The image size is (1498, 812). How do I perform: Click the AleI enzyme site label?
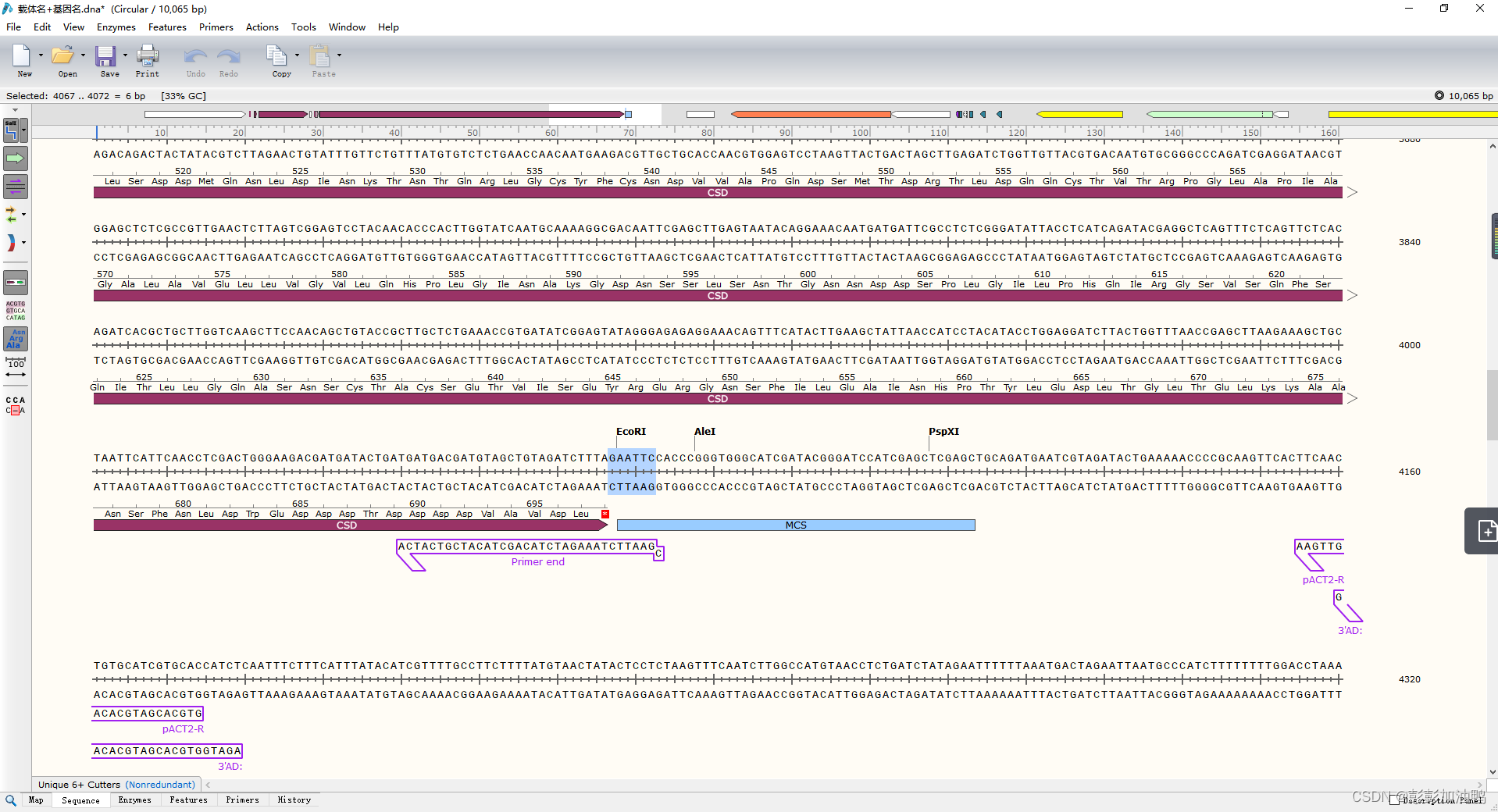click(x=704, y=432)
